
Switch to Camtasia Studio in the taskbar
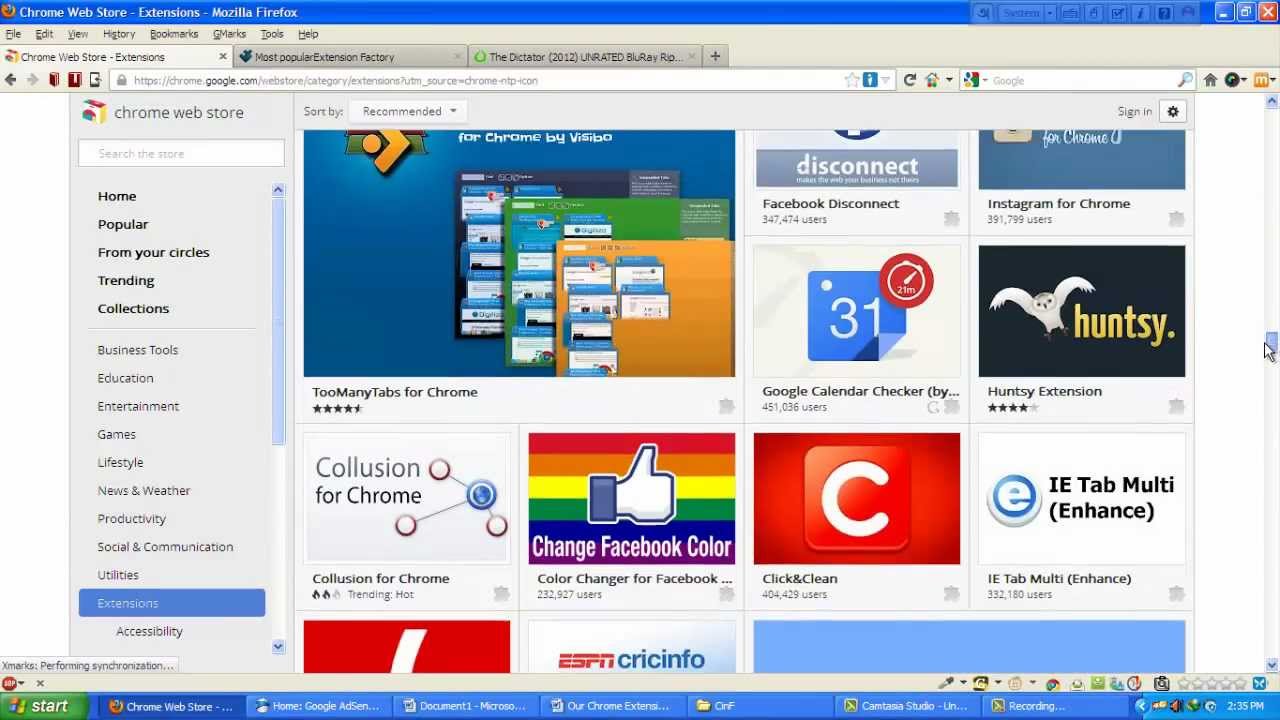coord(905,706)
